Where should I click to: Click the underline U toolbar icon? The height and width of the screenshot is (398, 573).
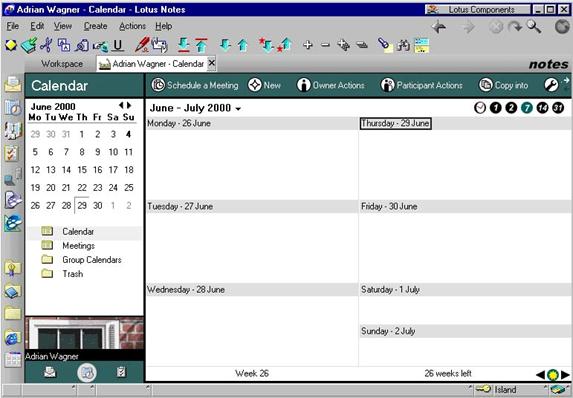point(118,45)
